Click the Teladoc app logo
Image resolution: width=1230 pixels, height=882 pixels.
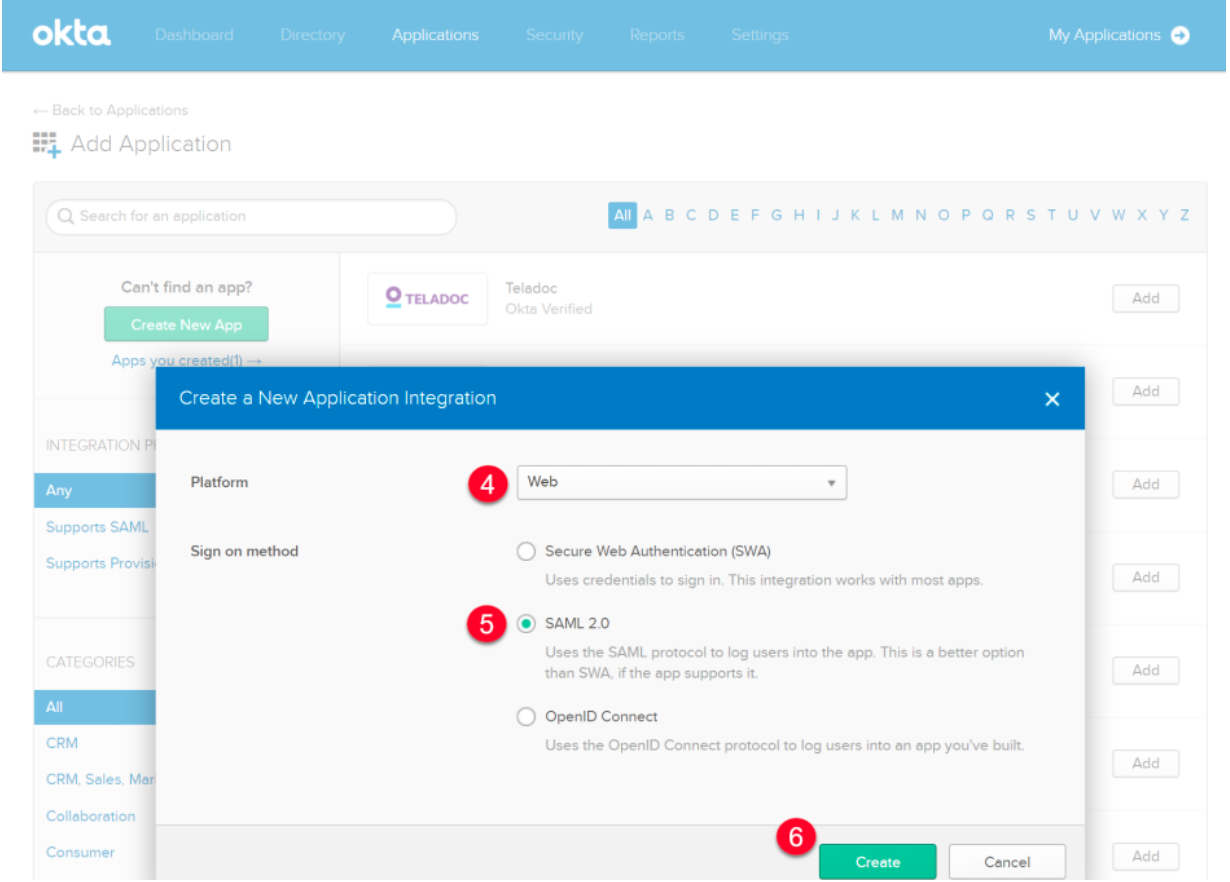[x=426, y=297]
